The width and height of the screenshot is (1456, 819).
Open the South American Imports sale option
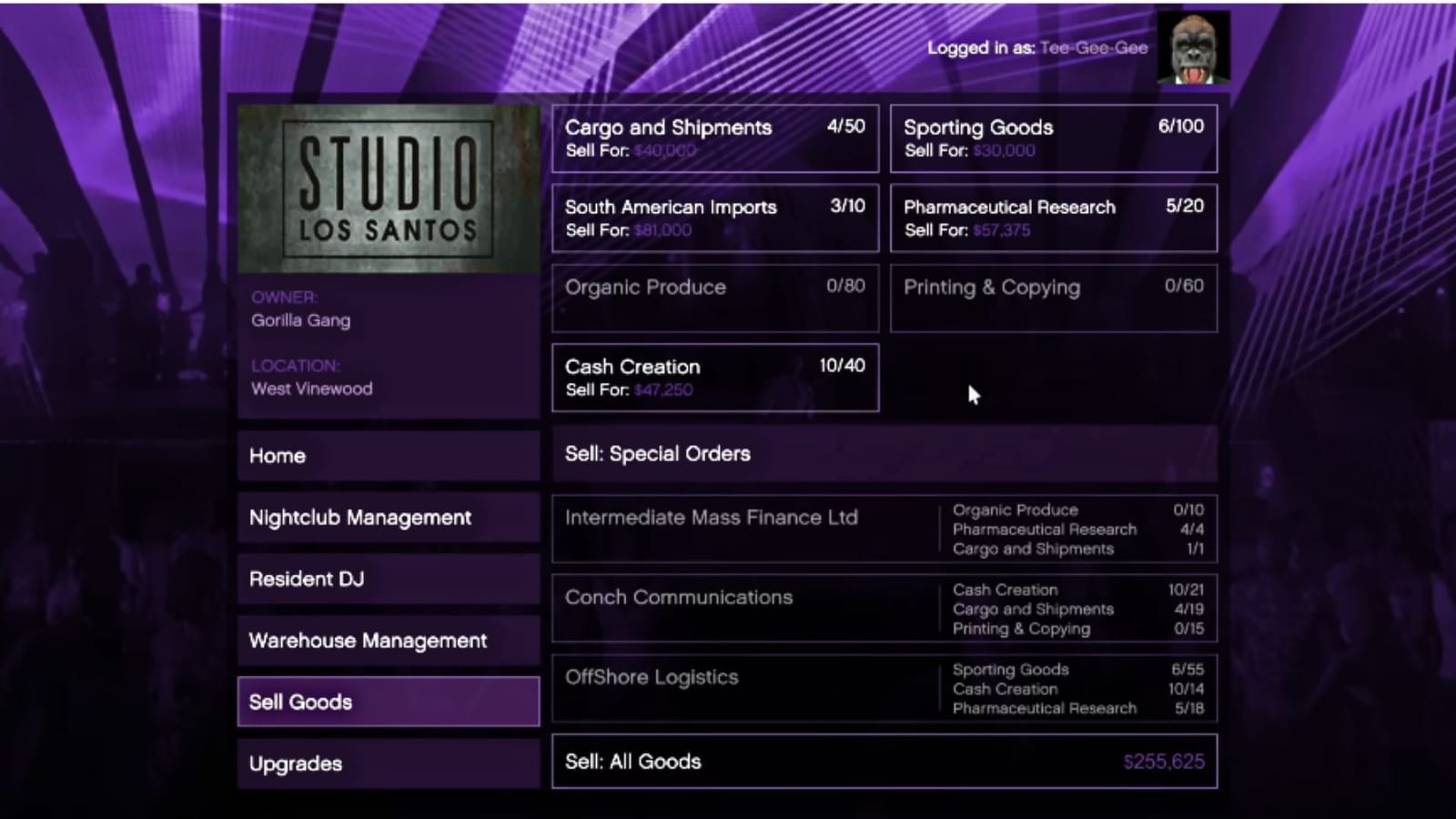pyautogui.click(x=714, y=217)
